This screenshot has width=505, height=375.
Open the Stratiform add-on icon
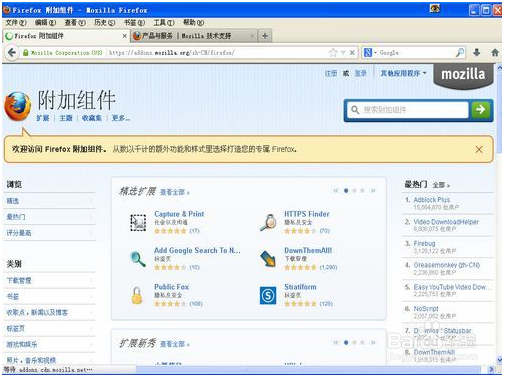[x=268, y=295]
